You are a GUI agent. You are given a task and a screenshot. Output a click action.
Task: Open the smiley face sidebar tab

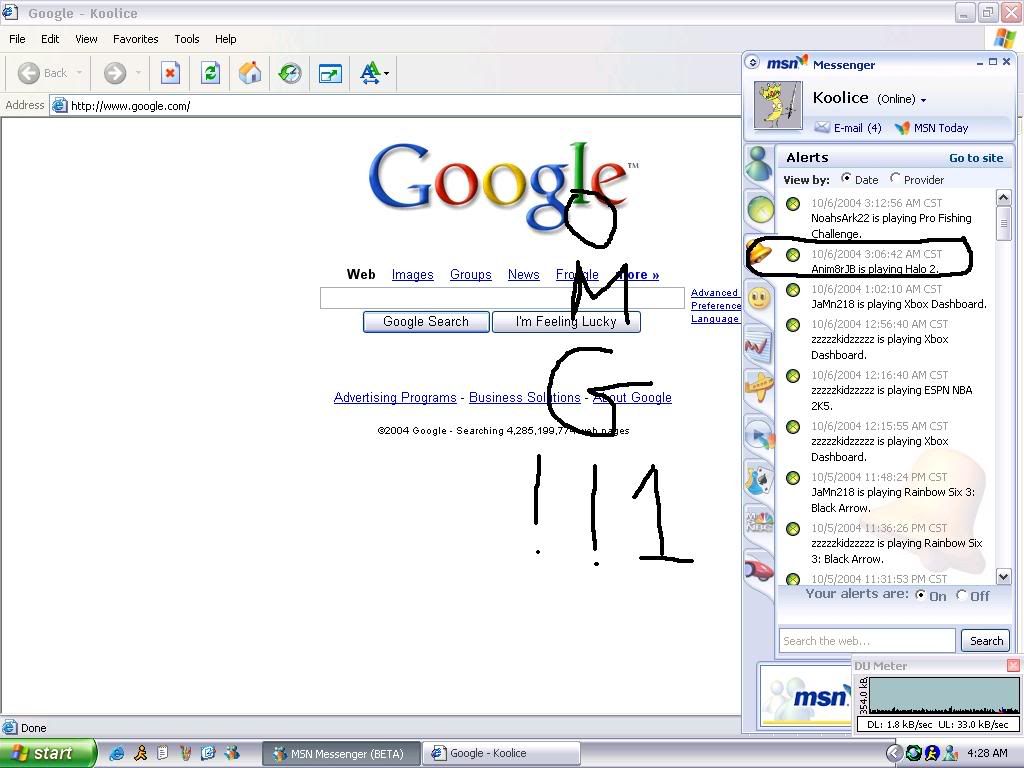pos(759,298)
